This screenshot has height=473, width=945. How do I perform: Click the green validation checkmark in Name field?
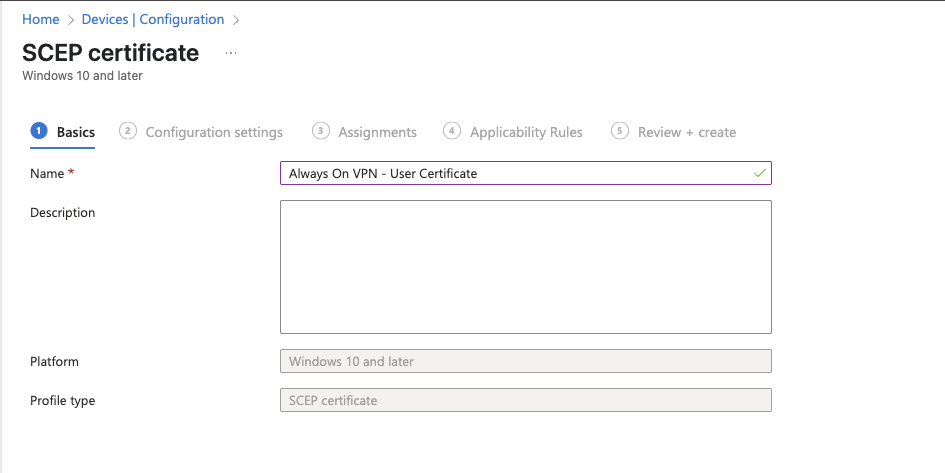pos(760,174)
